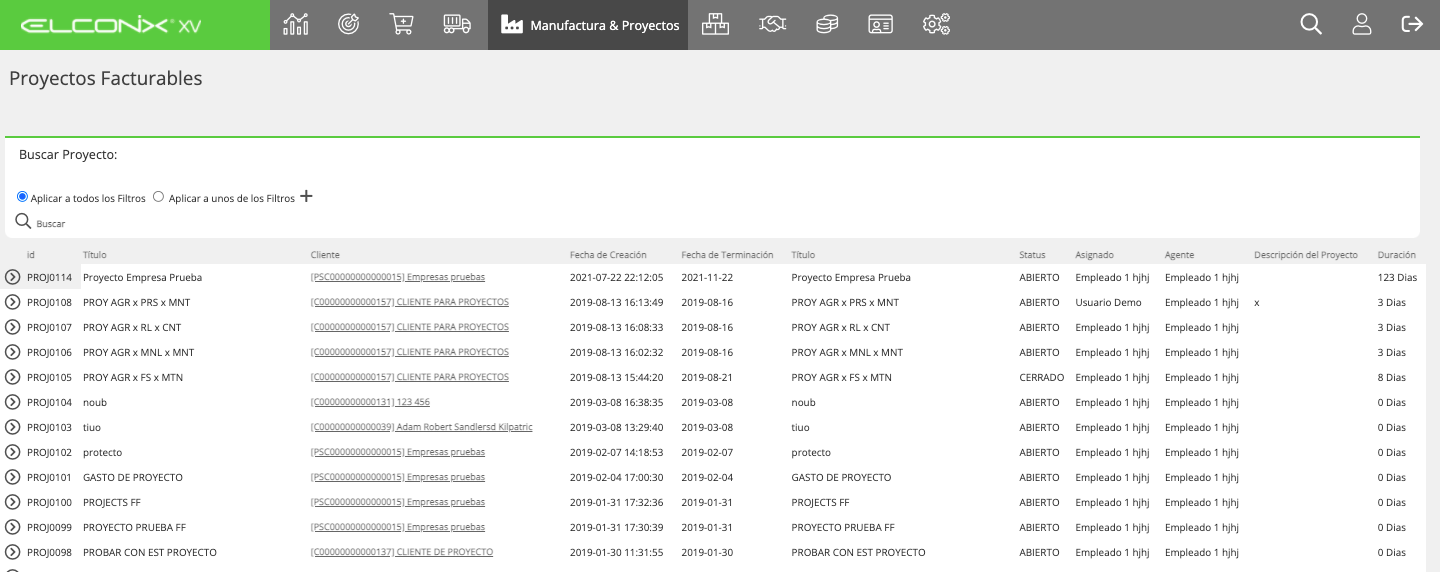1440x572 pixels.
Task: Open the ID card HR module
Action: (880, 25)
